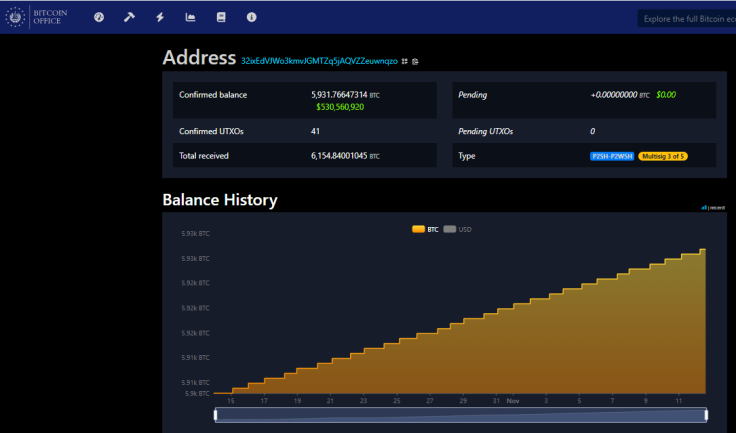Click pending amount +0.00000000 BTC

coord(620,95)
